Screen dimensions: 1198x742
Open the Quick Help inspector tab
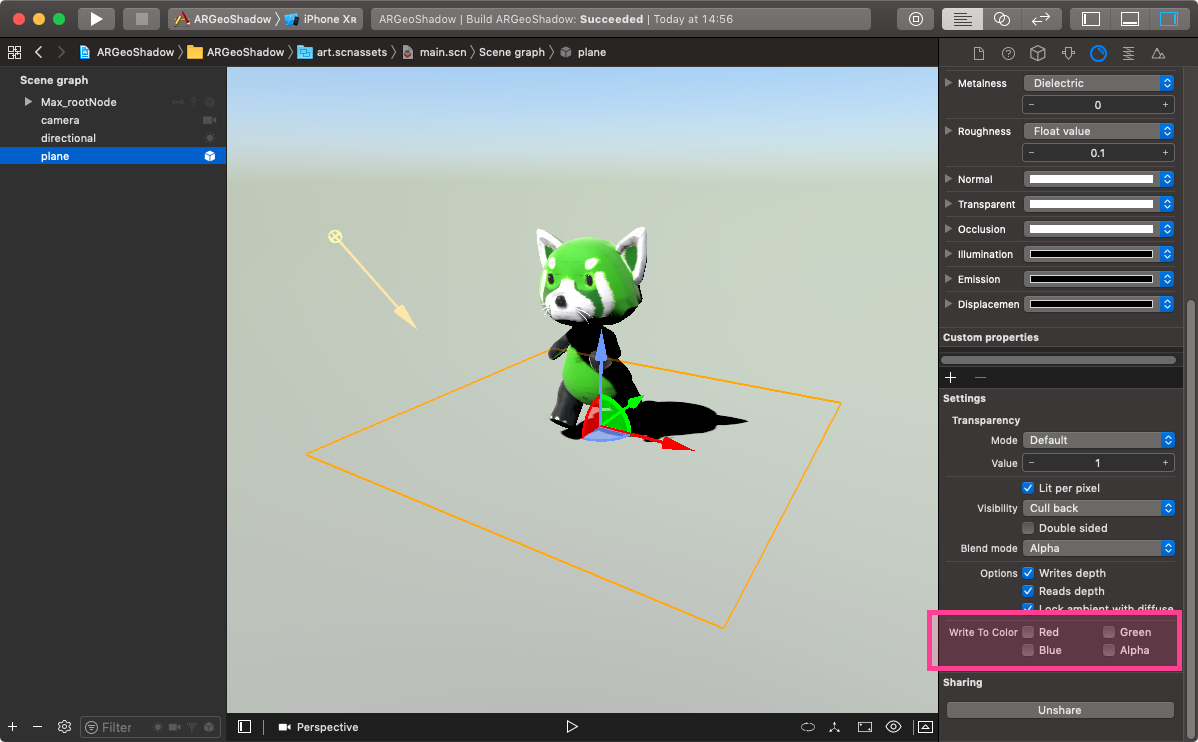point(1009,53)
